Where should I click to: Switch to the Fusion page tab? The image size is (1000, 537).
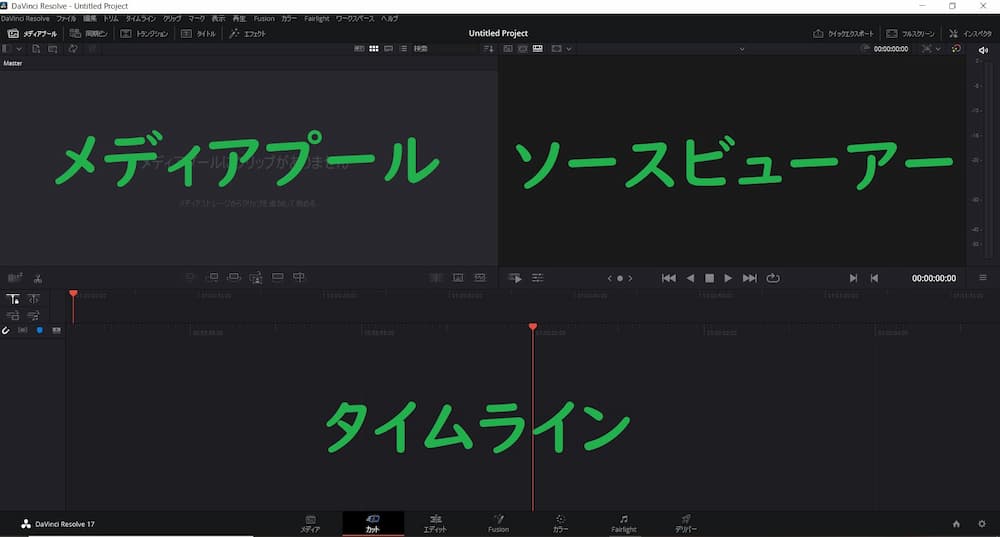pos(498,524)
